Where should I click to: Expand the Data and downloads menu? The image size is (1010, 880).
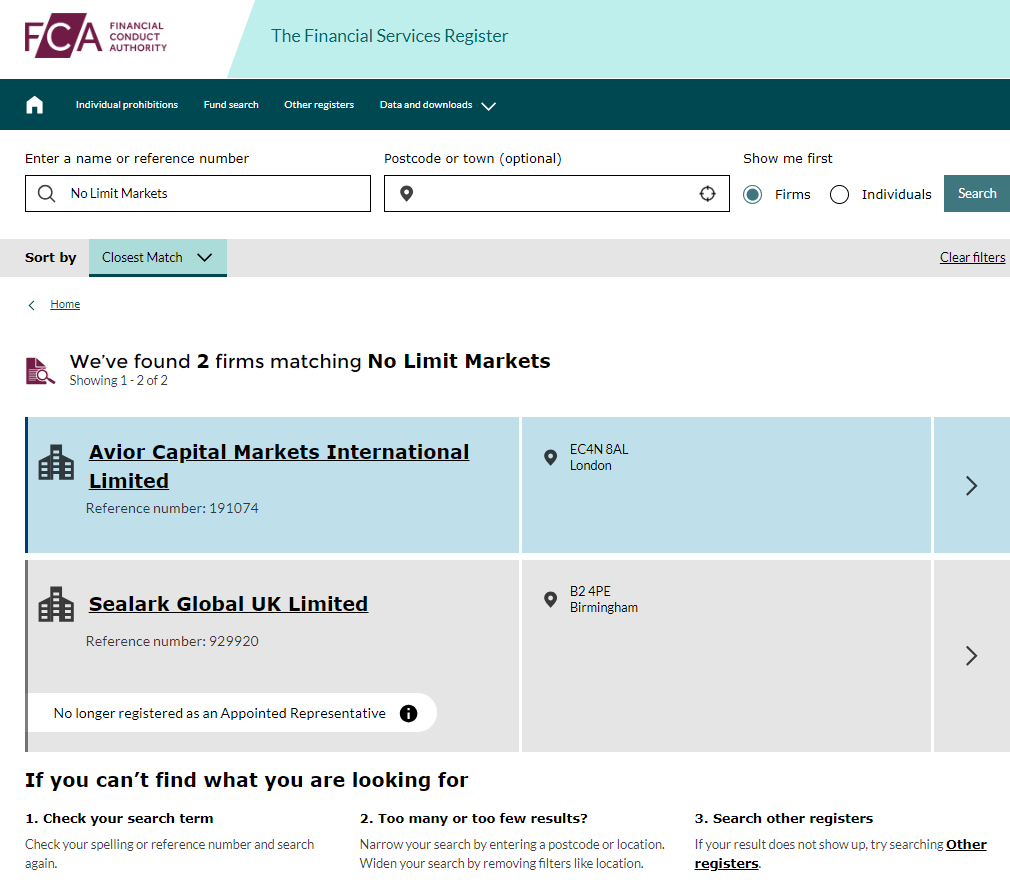437,105
